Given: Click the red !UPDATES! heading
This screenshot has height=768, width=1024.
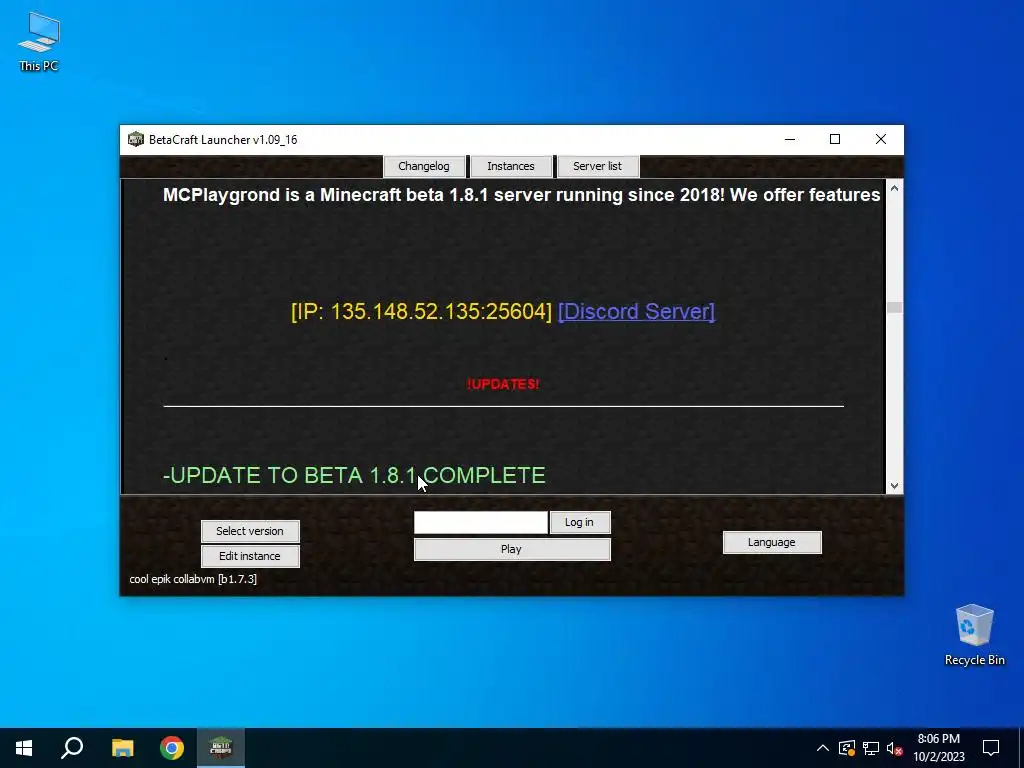Looking at the screenshot, I should (x=503, y=384).
